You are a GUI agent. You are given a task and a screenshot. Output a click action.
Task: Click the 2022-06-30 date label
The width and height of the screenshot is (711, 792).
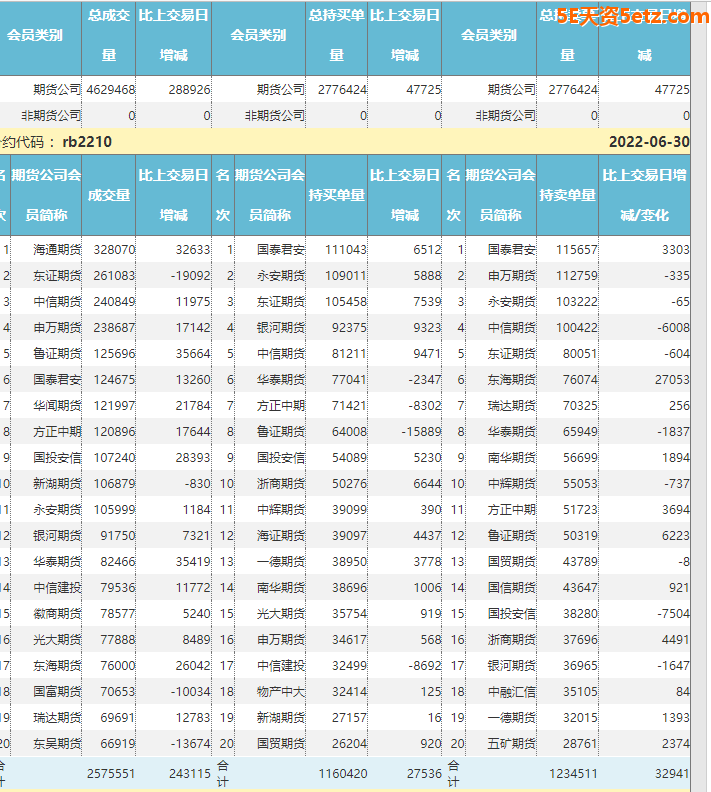click(x=648, y=142)
